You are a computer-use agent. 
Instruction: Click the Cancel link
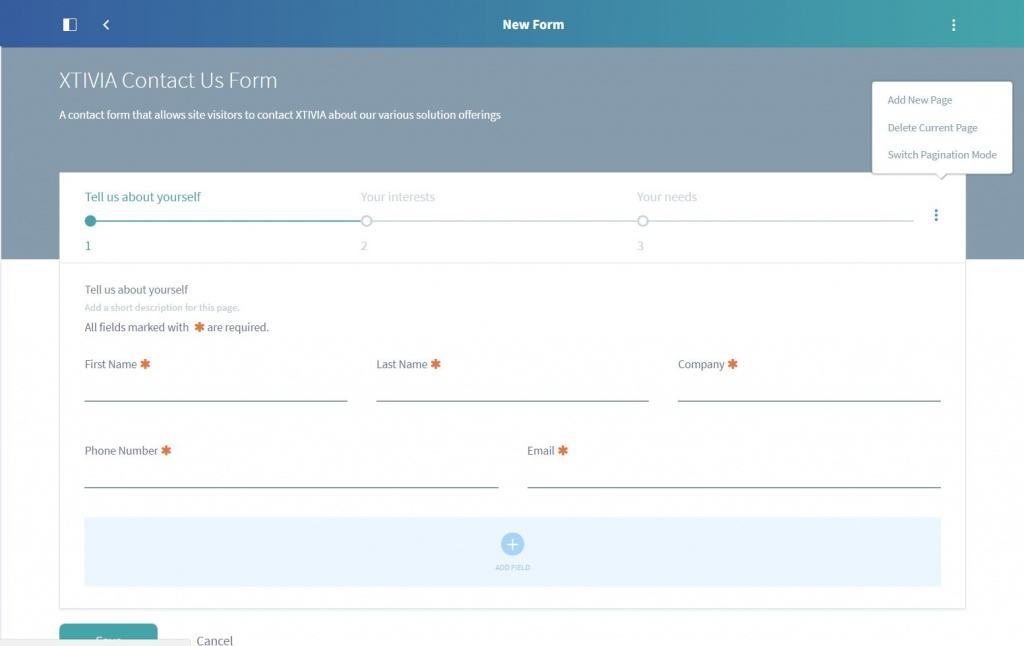click(214, 640)
